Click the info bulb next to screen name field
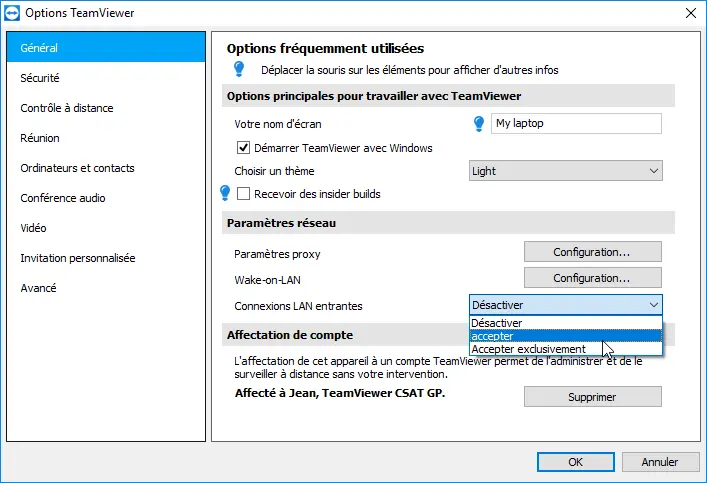This screenshot has height=483, width=707. pyautogui.click(x=479, y=124)
